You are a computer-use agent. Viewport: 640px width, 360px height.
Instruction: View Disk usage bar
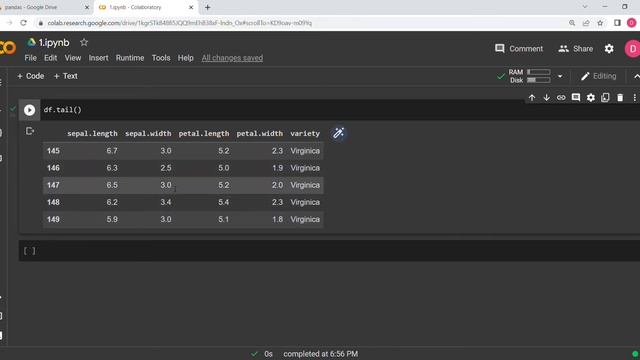pyautogui.click(x=538, y=80)
